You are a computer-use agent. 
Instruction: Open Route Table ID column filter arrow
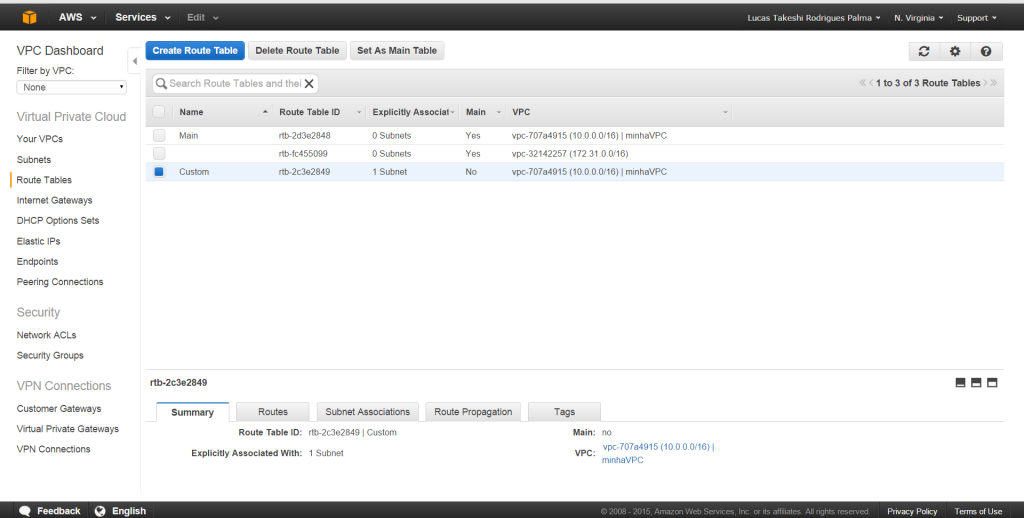(359, 112)
